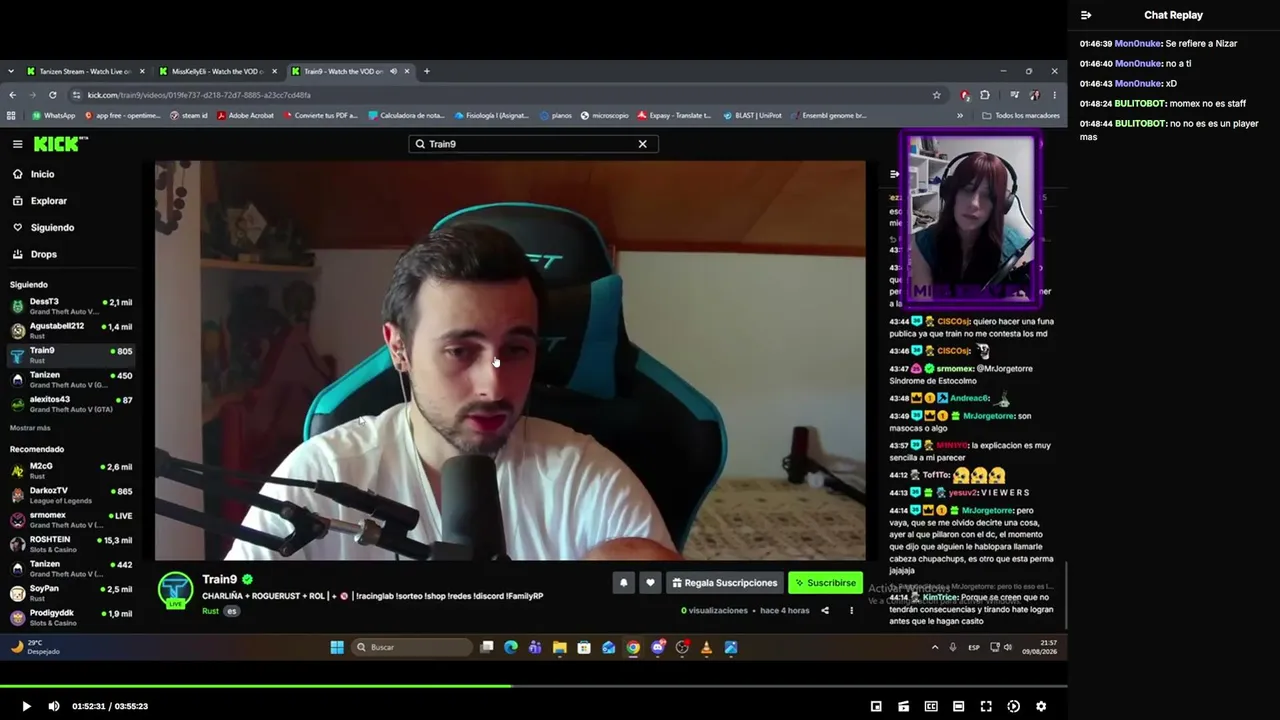The image size is (1280, 720).
Task: Toggle theater mode in the player bar
Action: (958, 706)
